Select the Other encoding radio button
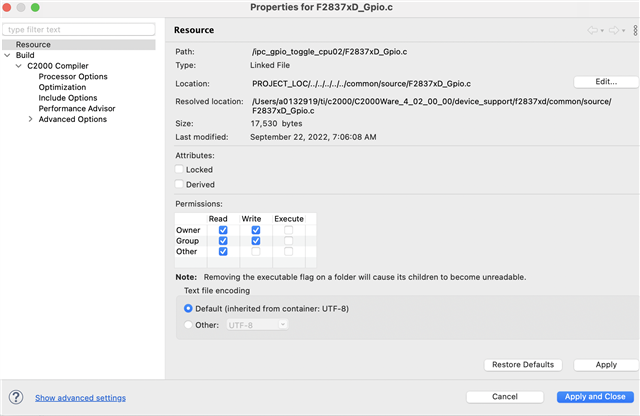Viewport: 640px width, 416px height. [189, 325]
